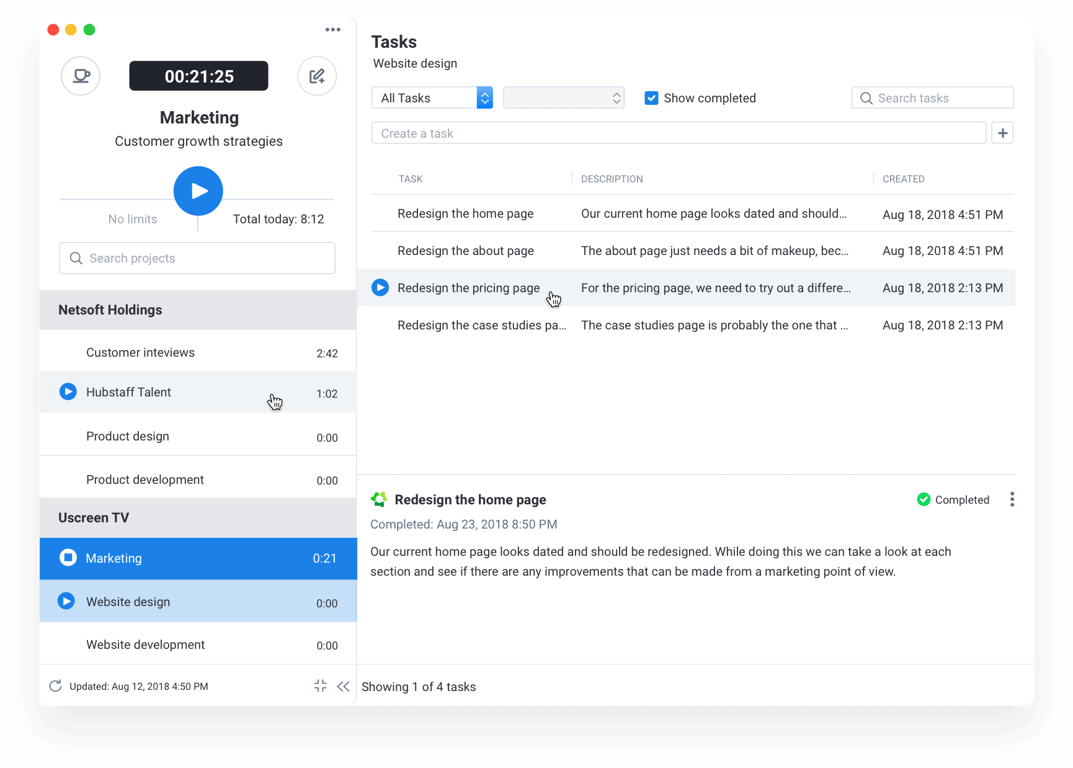The image size is (1073, 768).
Task: Click the plus icon to add a task
Action: (1002, 132)
